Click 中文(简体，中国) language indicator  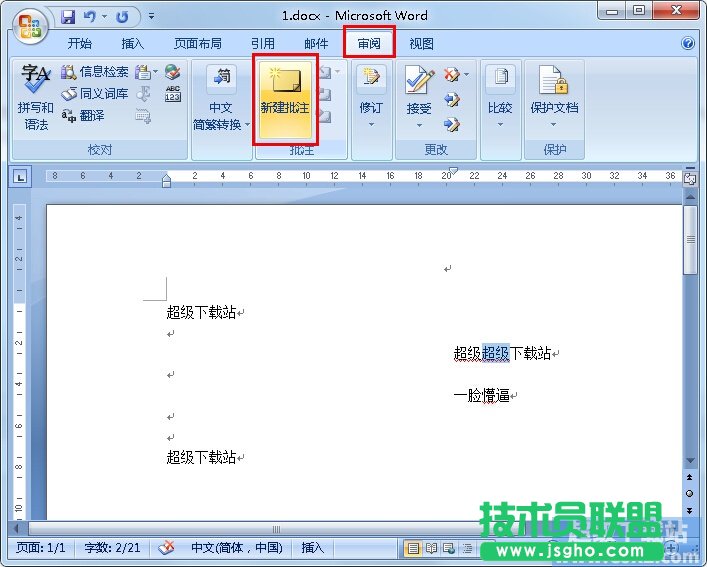coord(236,548)
